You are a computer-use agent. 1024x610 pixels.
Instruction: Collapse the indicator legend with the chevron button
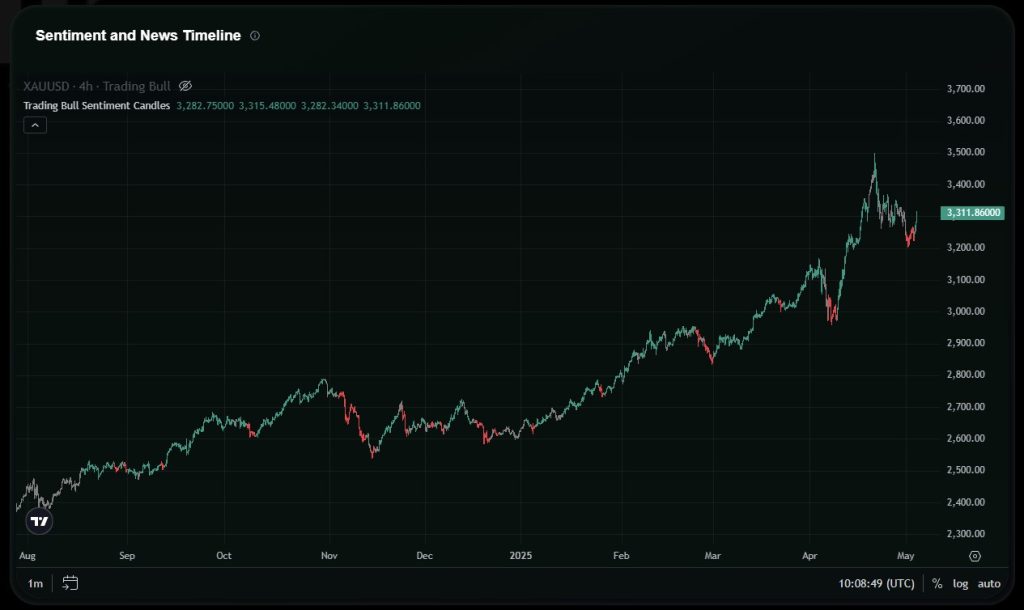35,125
